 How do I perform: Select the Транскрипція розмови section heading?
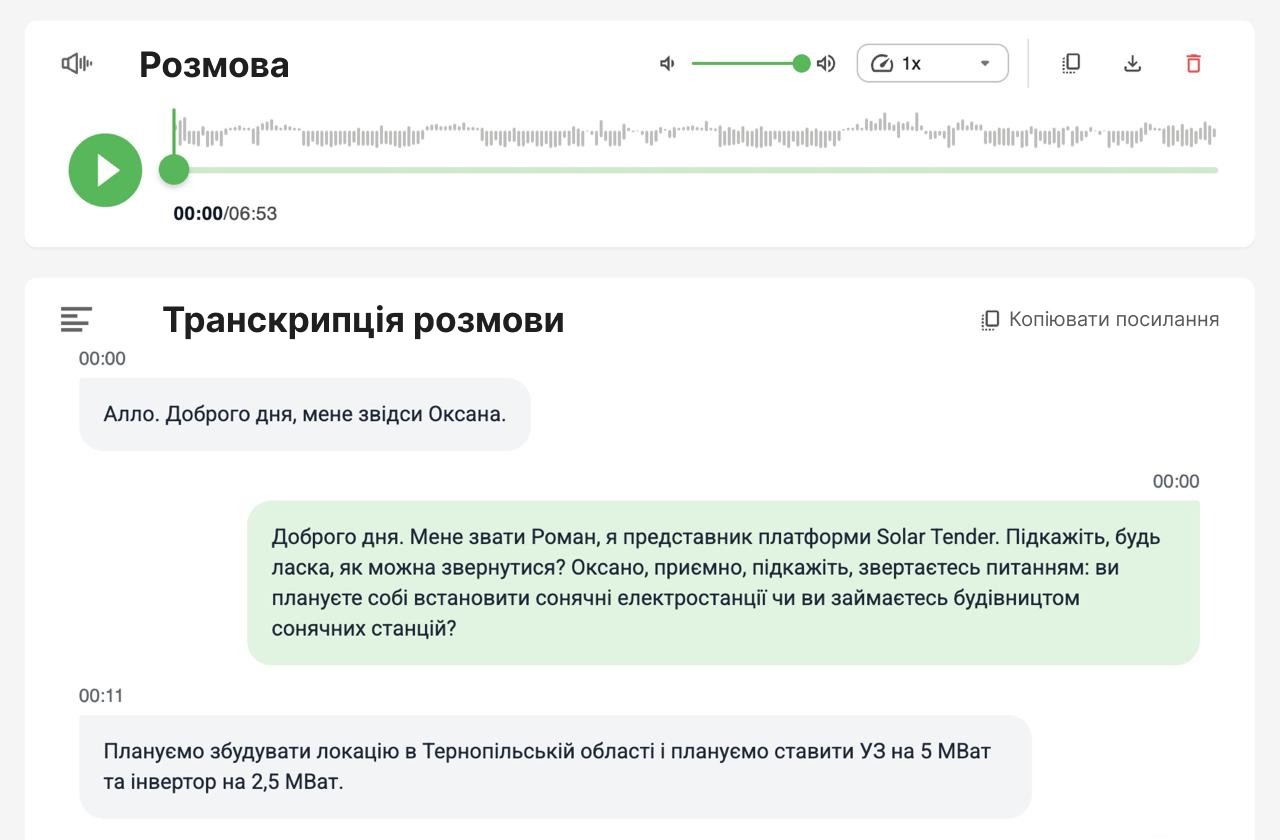point(364,320)
